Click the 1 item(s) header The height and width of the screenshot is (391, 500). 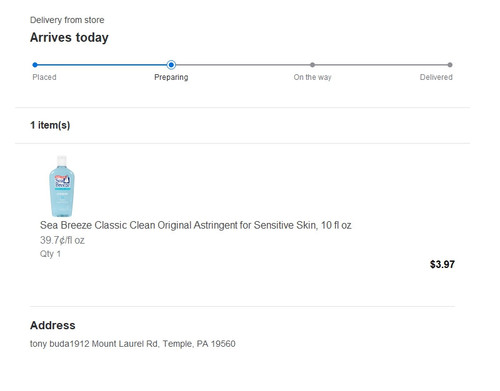(x=50, y=125)
